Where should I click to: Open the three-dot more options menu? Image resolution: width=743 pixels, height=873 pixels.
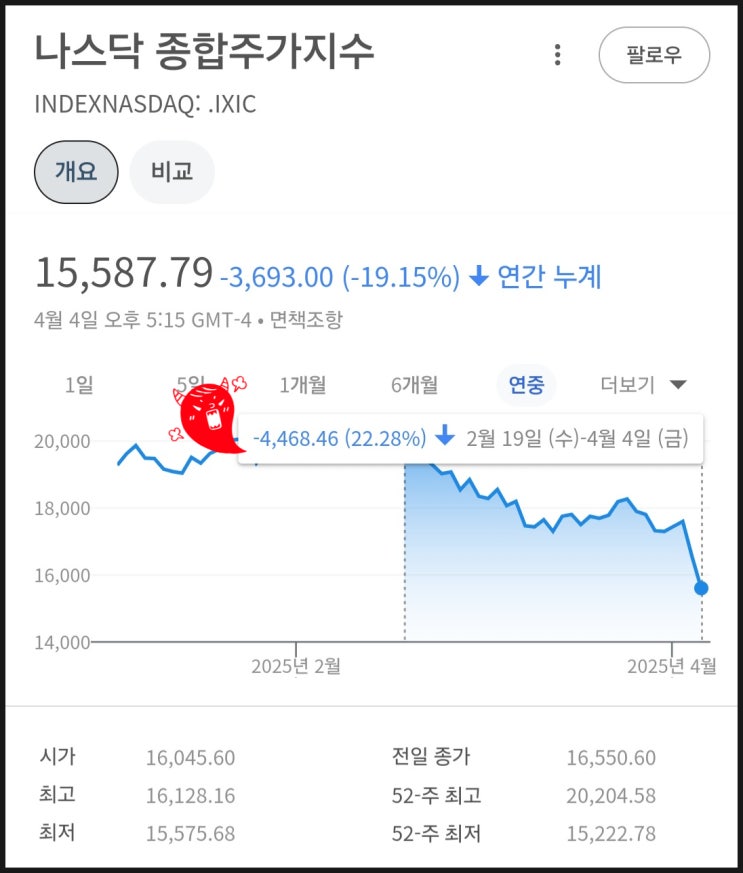(557, 55)
